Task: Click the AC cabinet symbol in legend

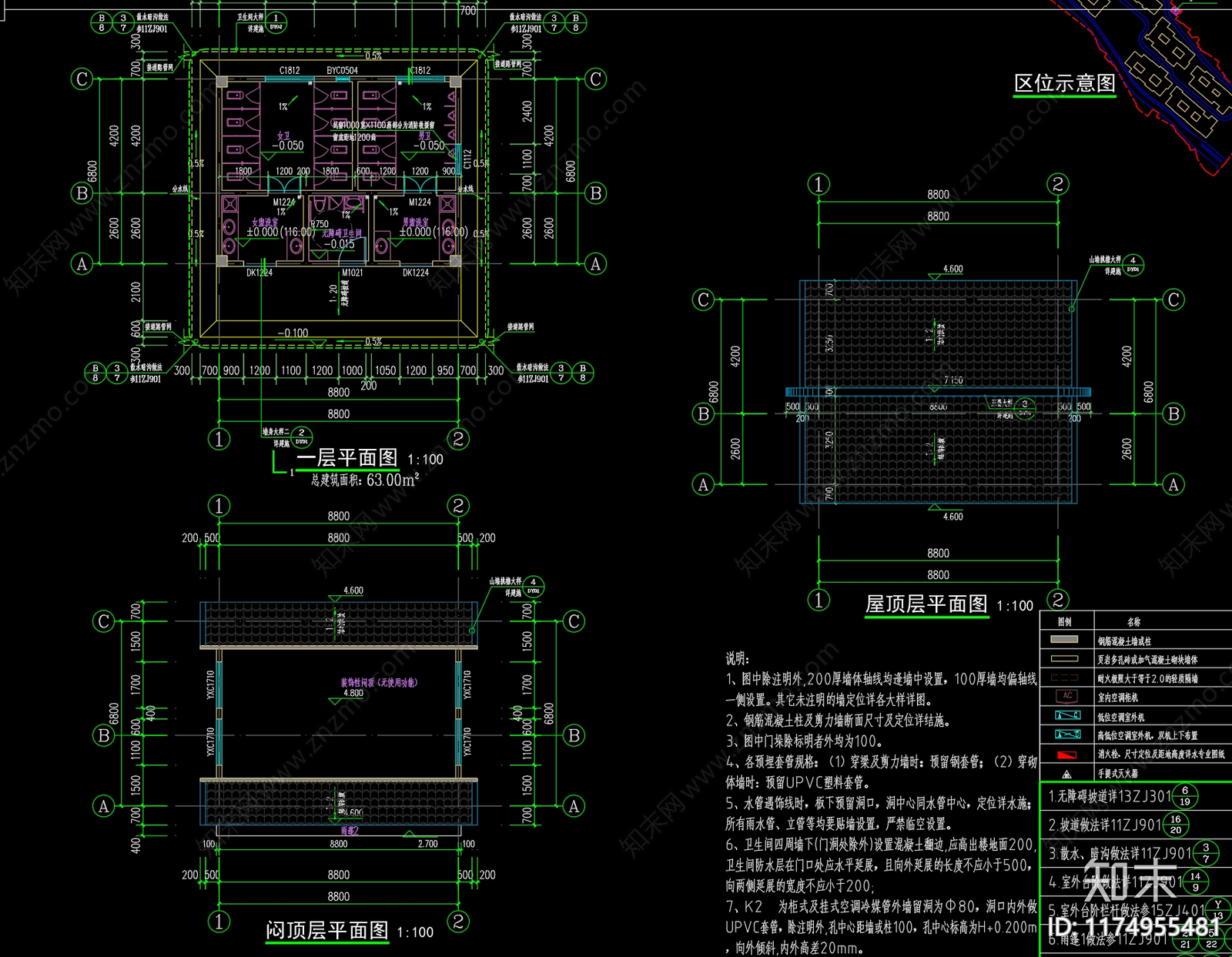Action: pyautogui.click(x=1066, y=696)
